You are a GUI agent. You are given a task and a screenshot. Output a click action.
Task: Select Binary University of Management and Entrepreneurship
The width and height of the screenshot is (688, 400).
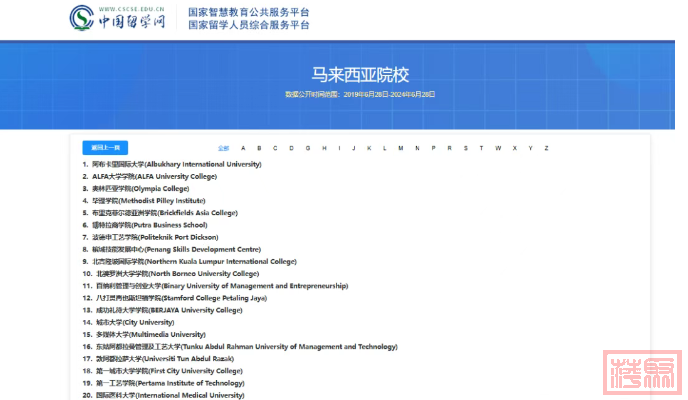tap(215, 286)
